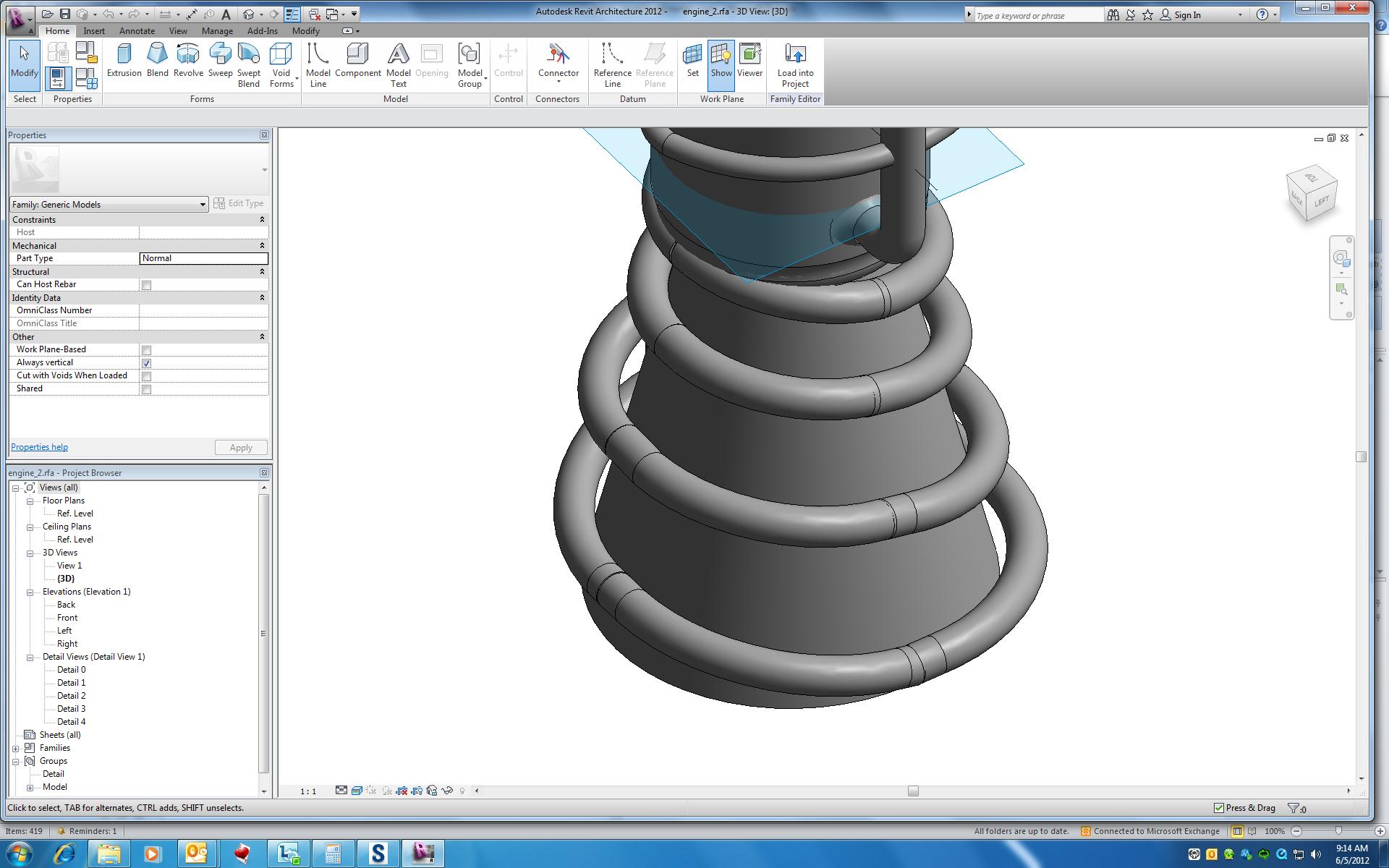Collapse the Elevations (Elevation 1) node

coord(30,592)
